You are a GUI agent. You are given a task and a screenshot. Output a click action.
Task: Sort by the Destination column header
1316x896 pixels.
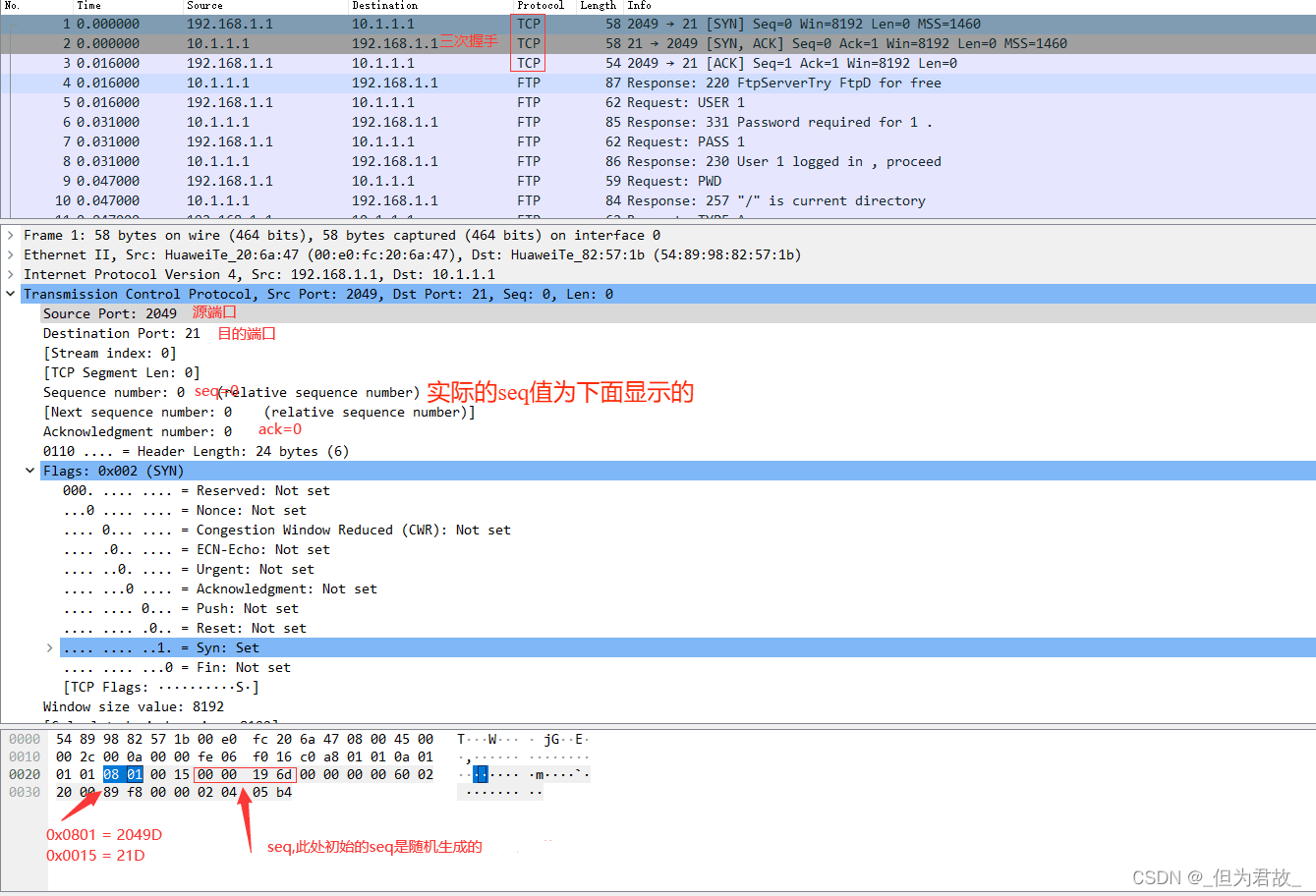click(x=384, y=6)
